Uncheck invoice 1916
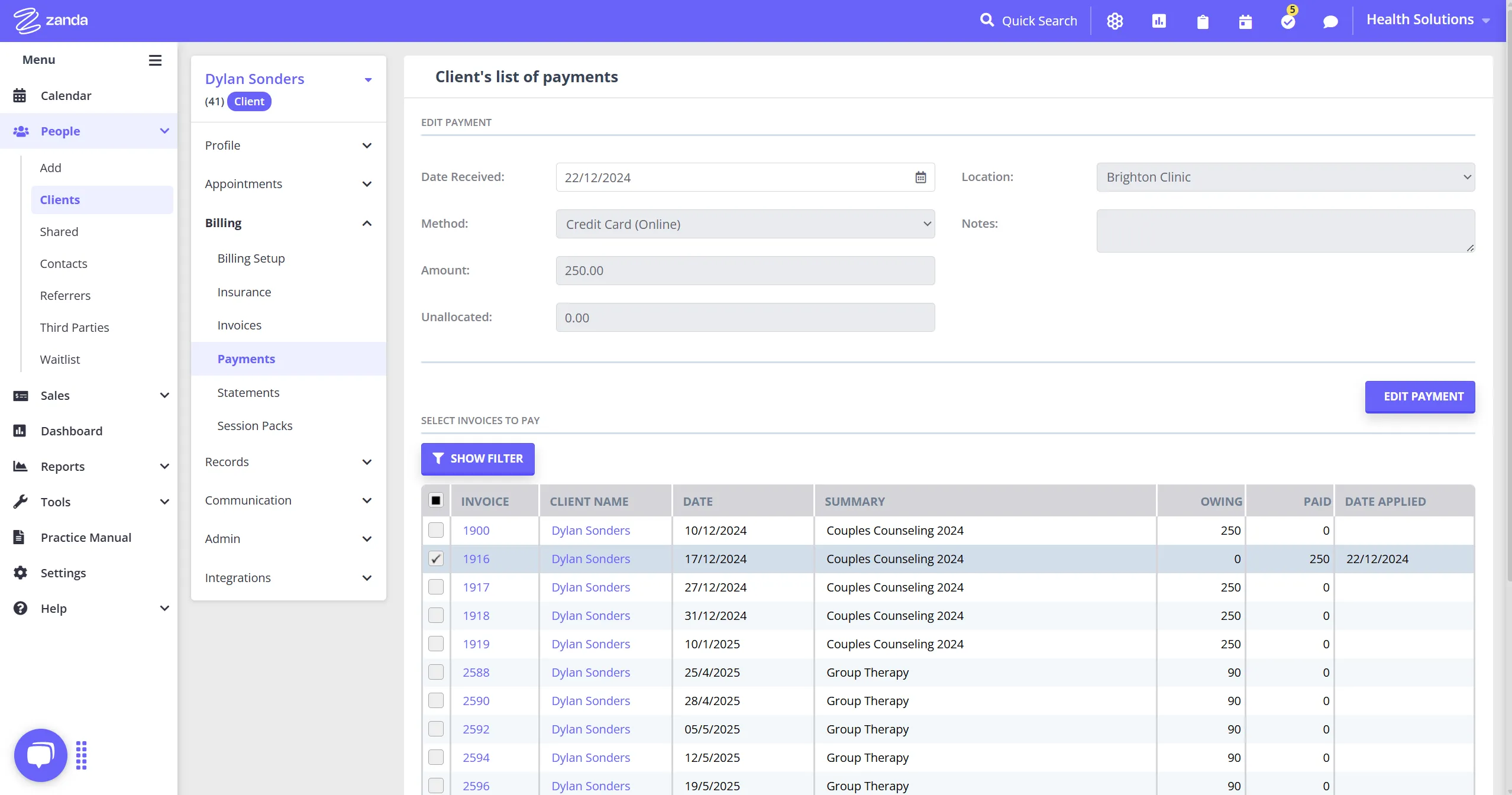Screen dimensions: 1512x795 tap(436, 558)
